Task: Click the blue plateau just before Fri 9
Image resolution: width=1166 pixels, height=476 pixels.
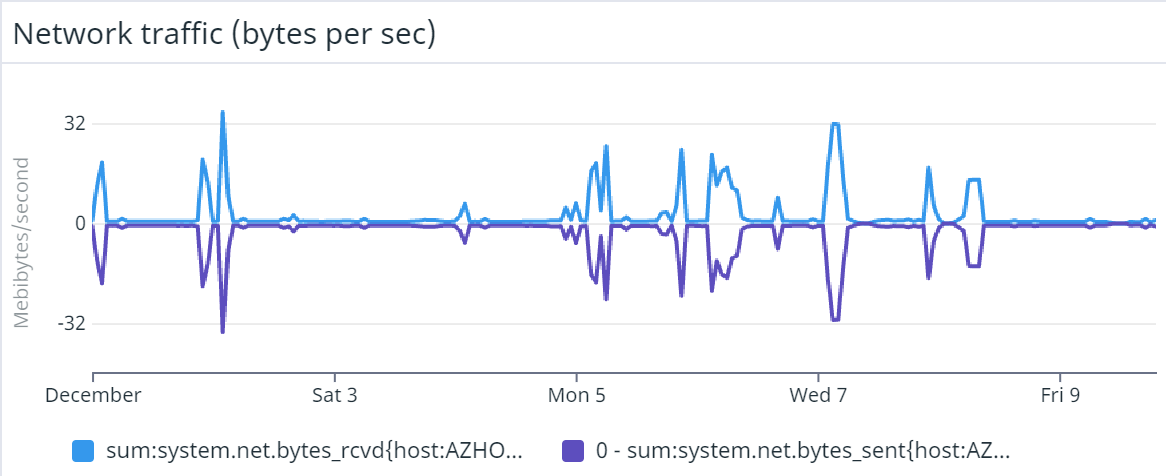Action: tap(974, 180)
